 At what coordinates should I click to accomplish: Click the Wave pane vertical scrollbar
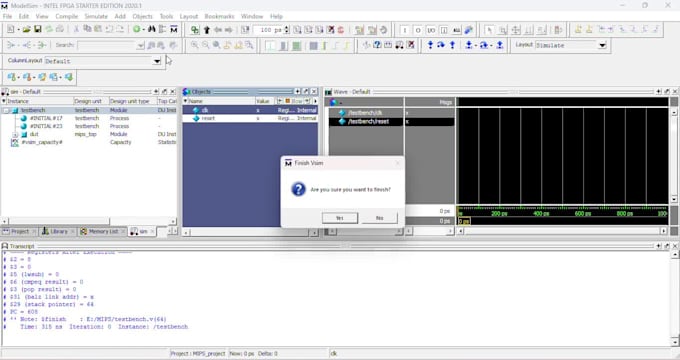pyautogui.click(x=674, y=156)
